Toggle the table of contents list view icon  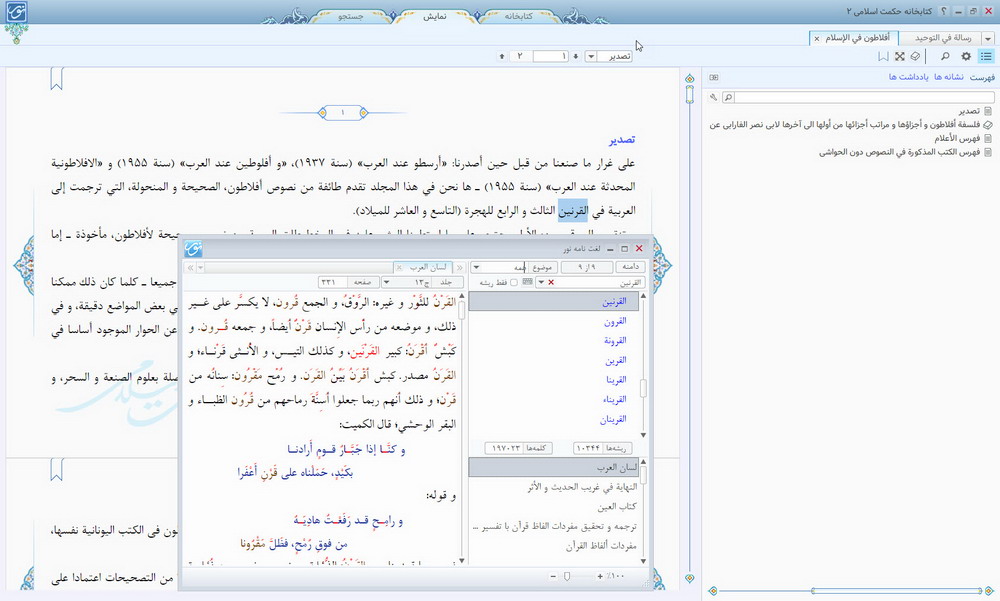[x=986, y=56]
